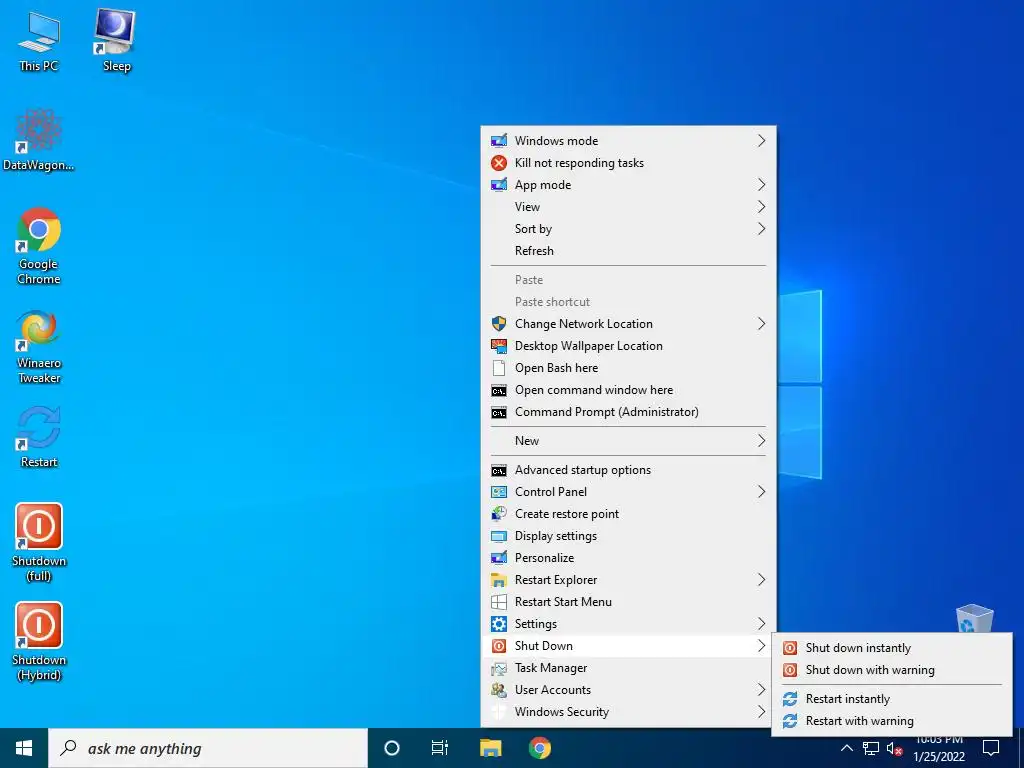
Task: Click the taskbar date 1/25/2022
Action: coord(938,756)
